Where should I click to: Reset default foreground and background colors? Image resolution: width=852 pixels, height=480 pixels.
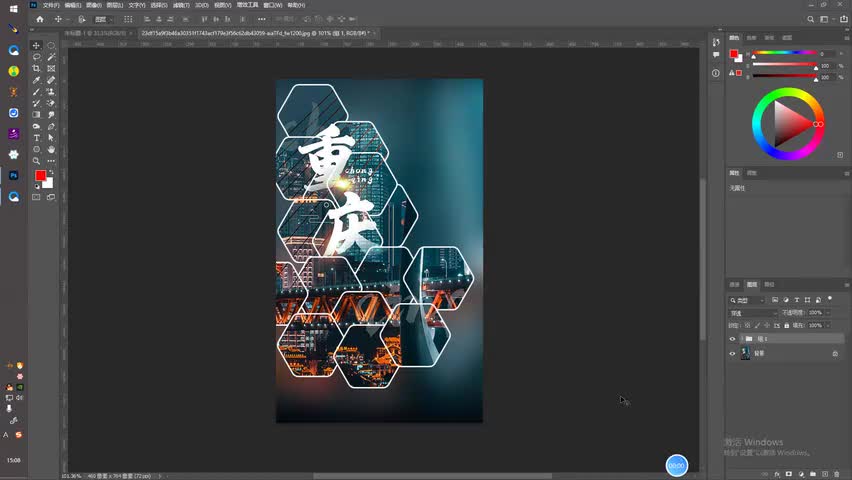pyautogui.click(x=37, y=186)
